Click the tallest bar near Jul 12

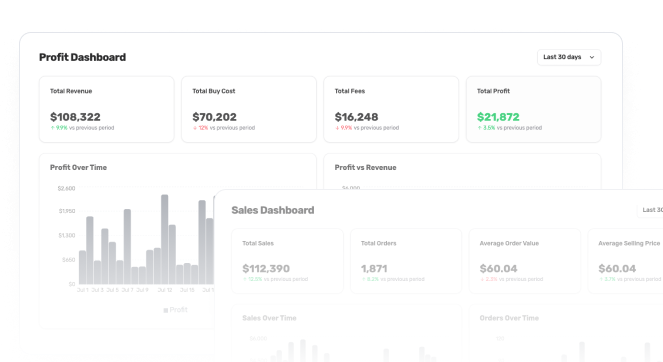164,239
